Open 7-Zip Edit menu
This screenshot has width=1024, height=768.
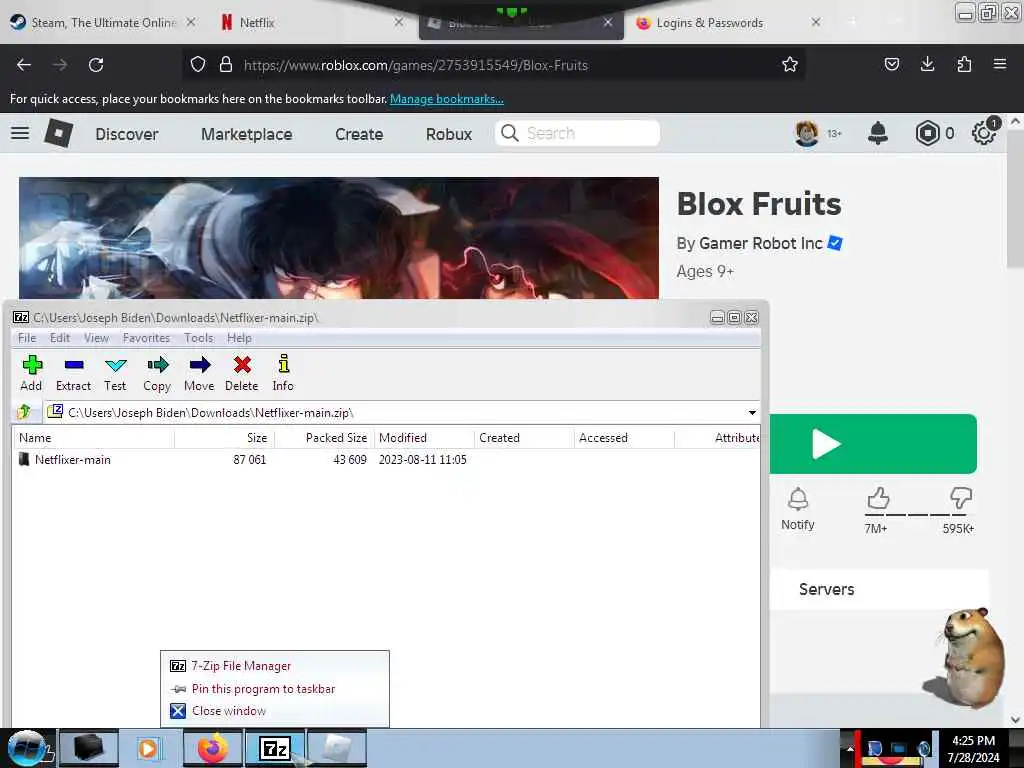pos(59,338)
